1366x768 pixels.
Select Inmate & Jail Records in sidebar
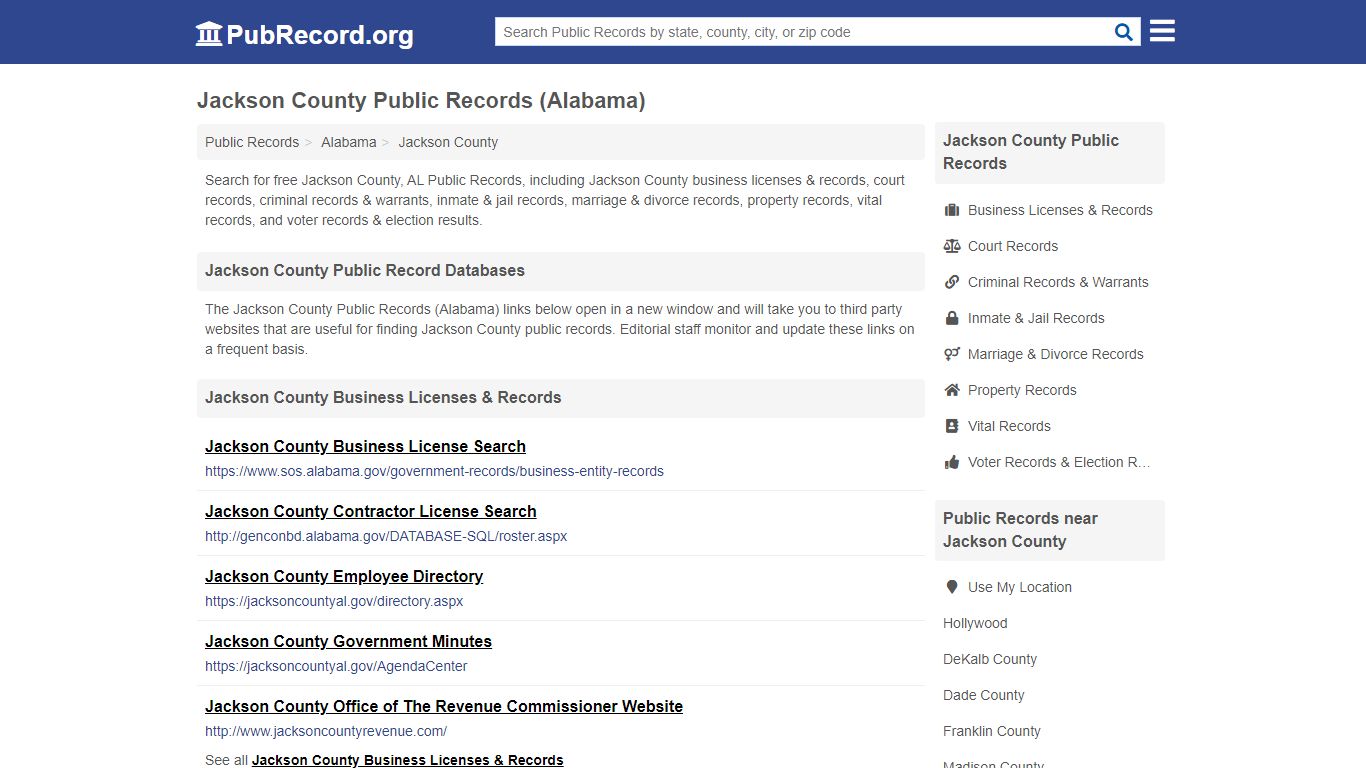tap(1036, 318)
